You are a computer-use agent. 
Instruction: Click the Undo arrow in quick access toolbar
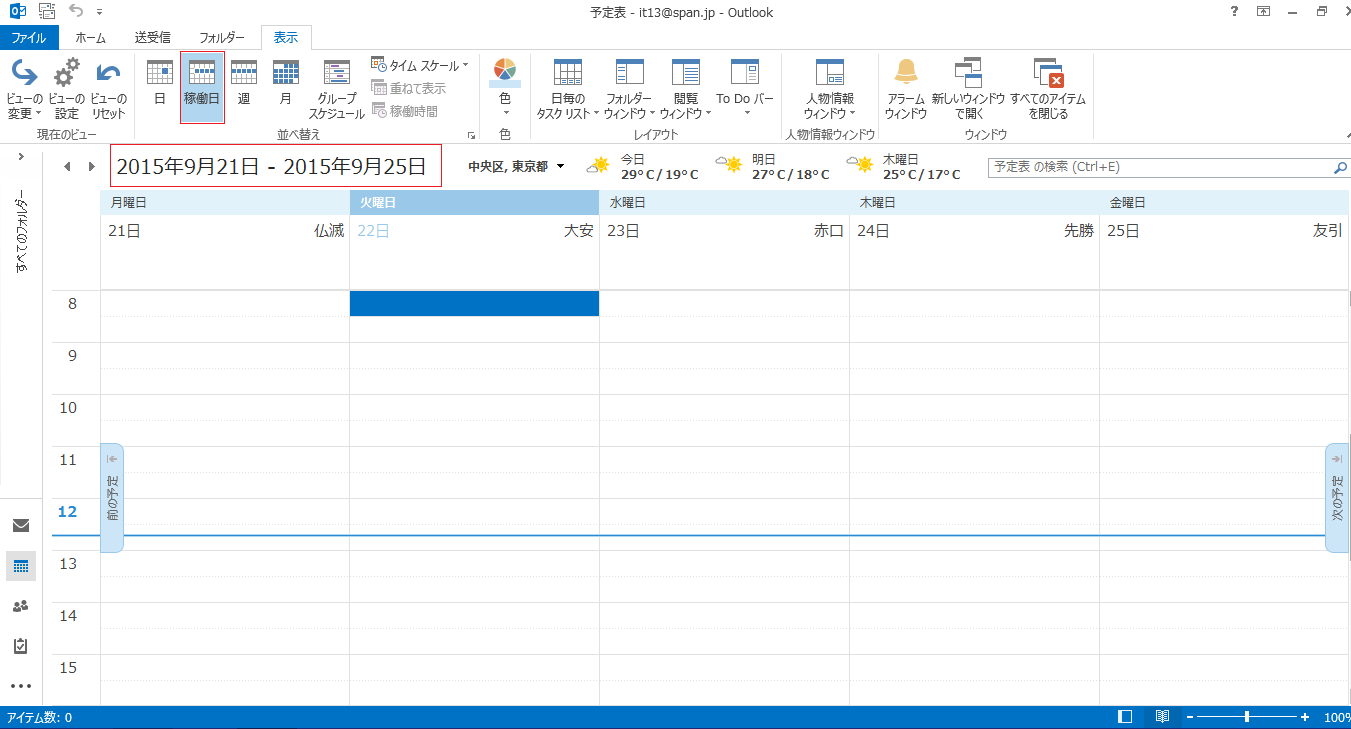76,12
